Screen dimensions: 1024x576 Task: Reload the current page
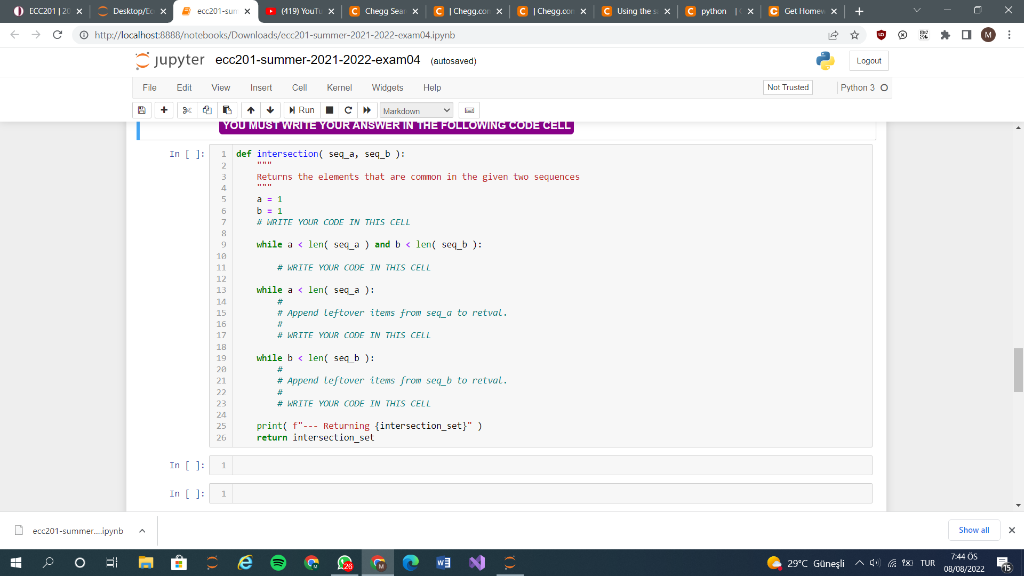pos(57,35)
